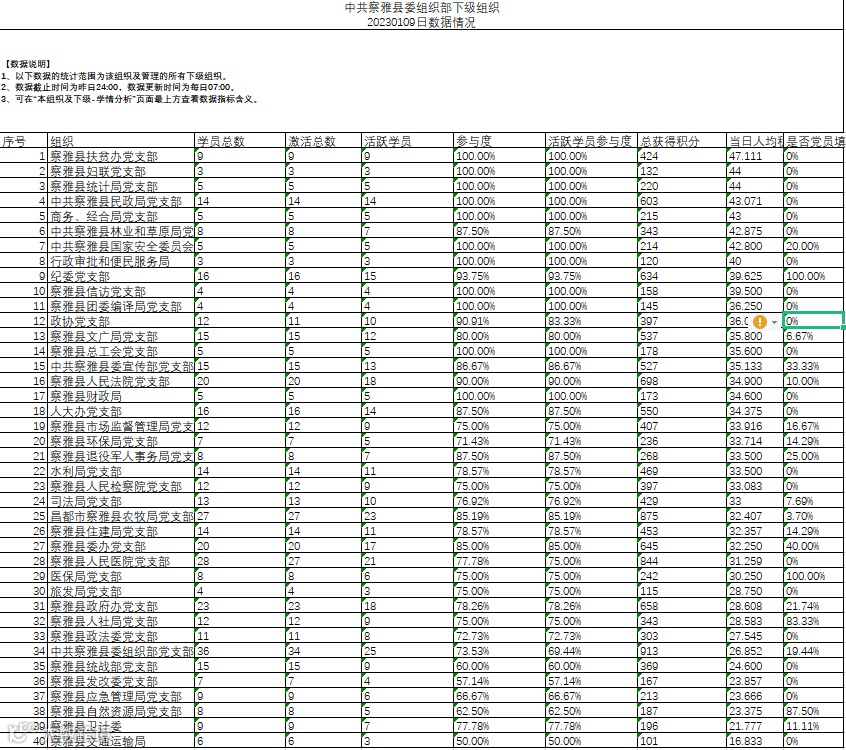Click the cell 察雅县财政局
The width and height of the screenshot is (846, 750).
[121, 396]
